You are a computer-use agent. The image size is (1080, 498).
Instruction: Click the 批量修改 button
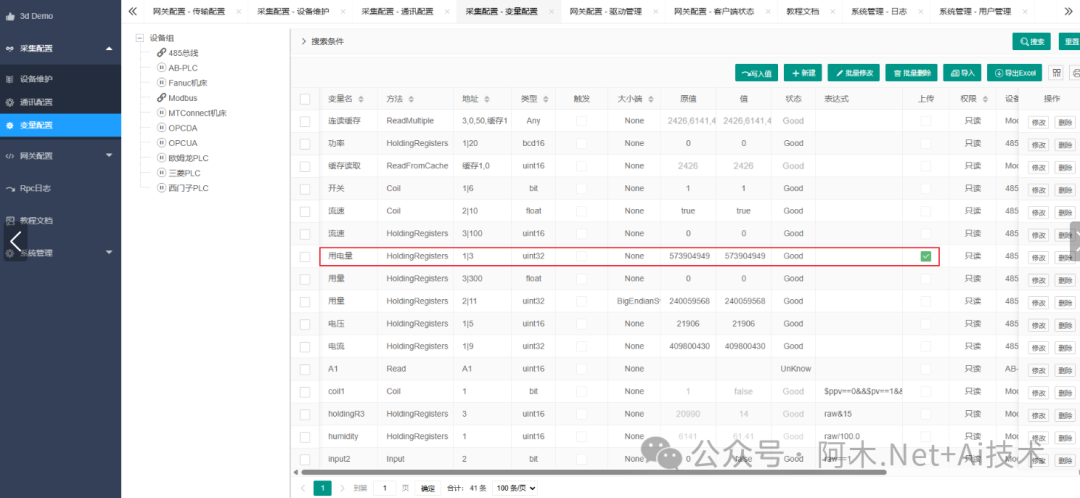[854, 72]
